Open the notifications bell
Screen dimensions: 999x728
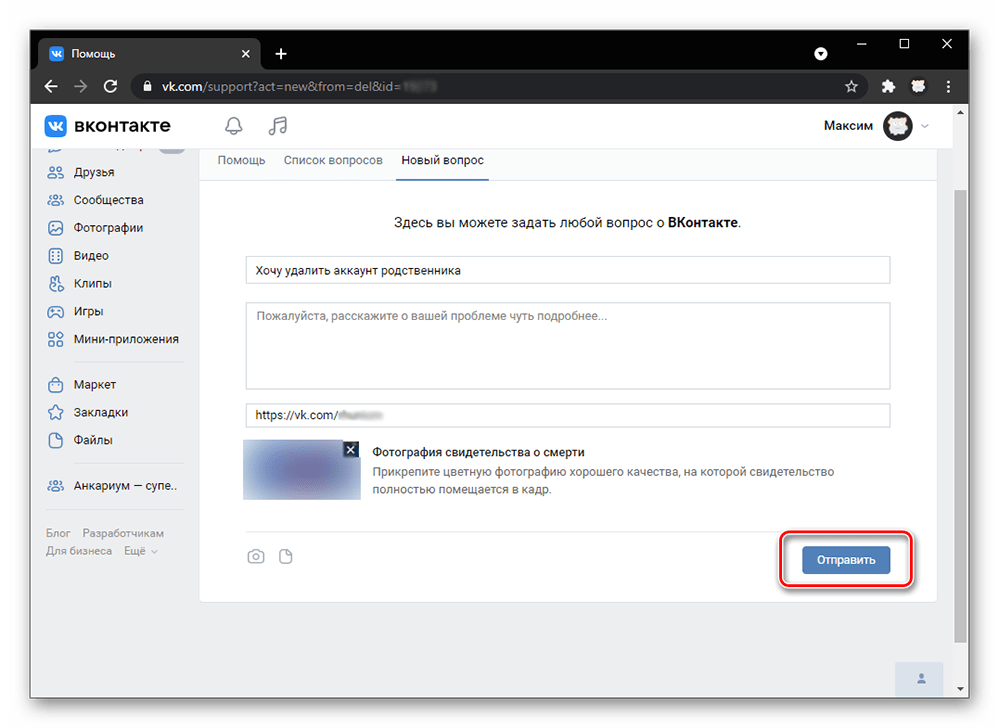(x=234, y=125)
